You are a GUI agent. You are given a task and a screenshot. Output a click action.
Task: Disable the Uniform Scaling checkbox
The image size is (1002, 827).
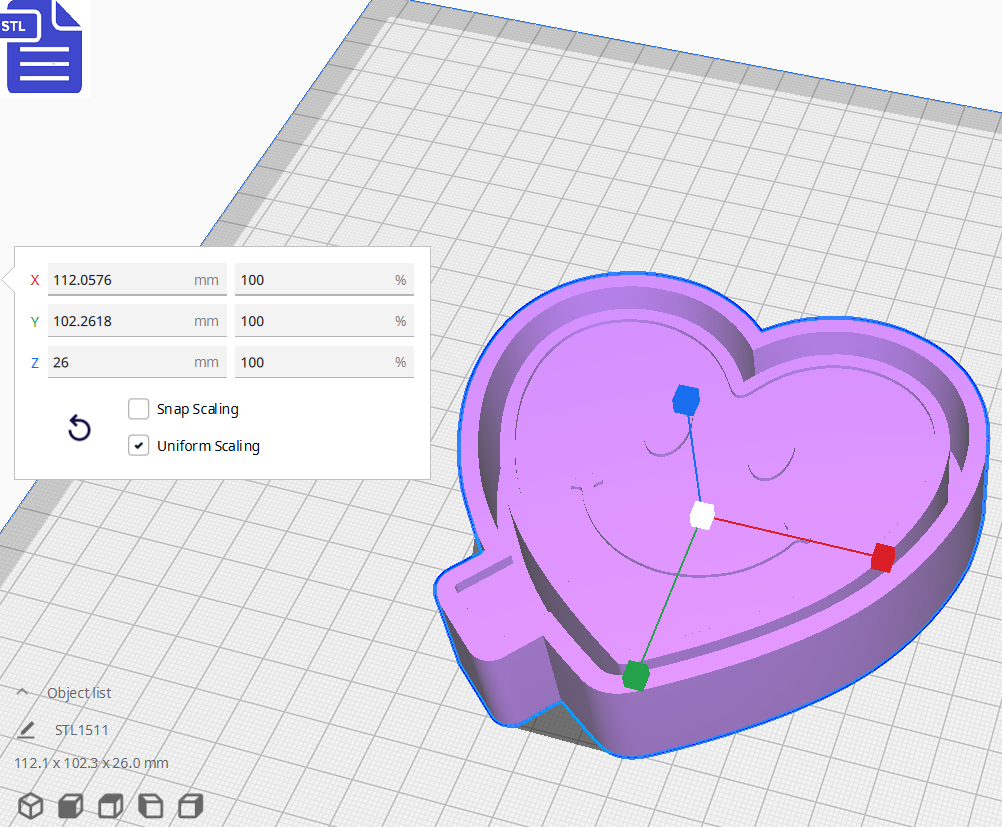(x=138, y=445)
